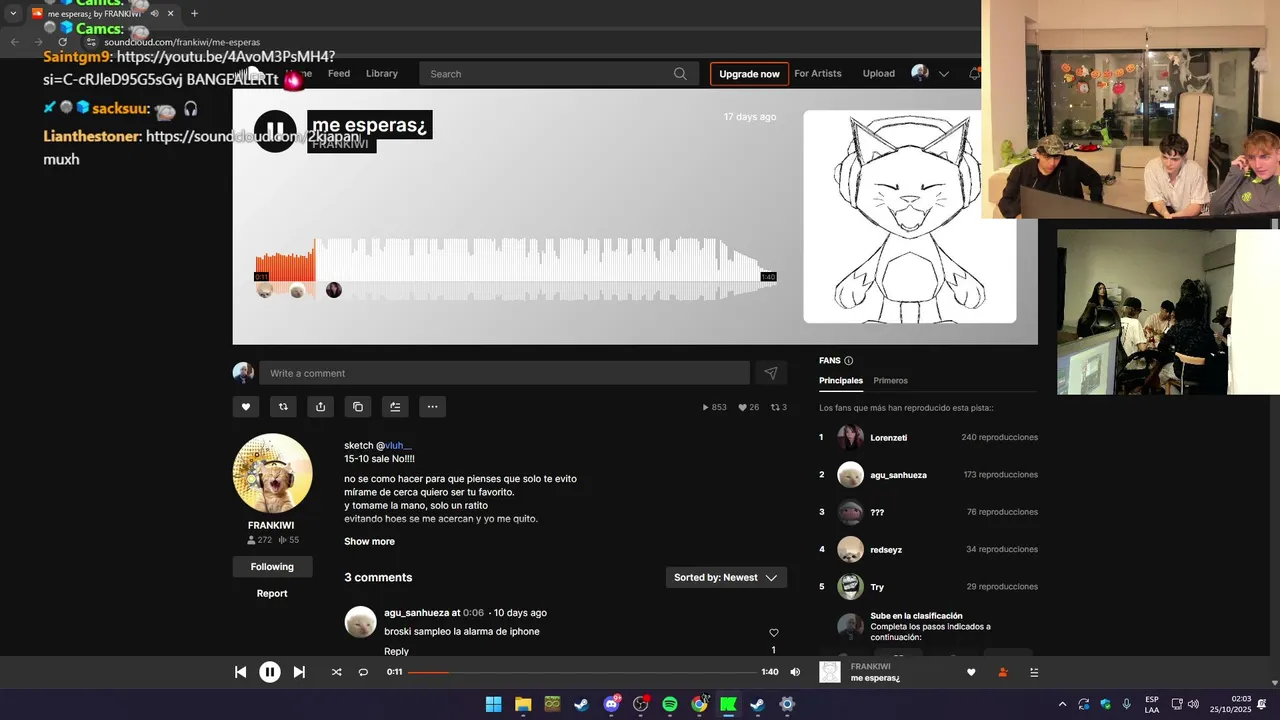Skip to the next track
Viewport: 1280px width, 720px height.
tap(299, 672)
